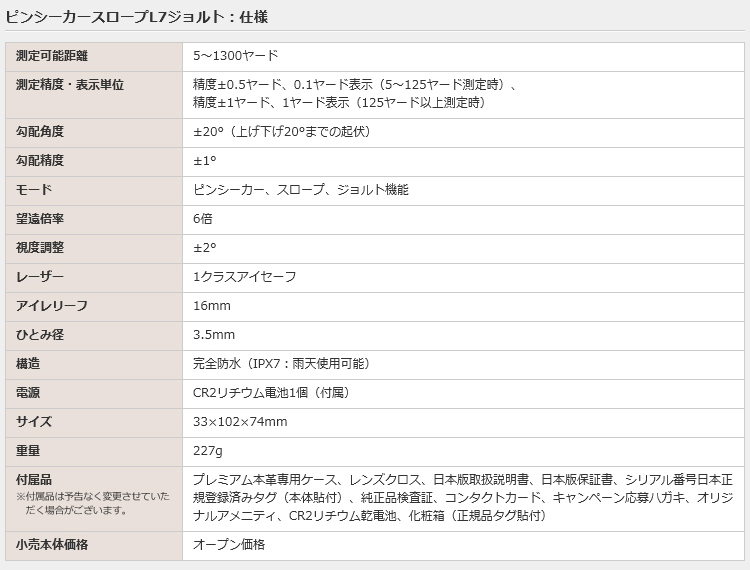Click the accessories line starting ナルアメニティ、CR2リチウム乾電池

tap(369, 516)
